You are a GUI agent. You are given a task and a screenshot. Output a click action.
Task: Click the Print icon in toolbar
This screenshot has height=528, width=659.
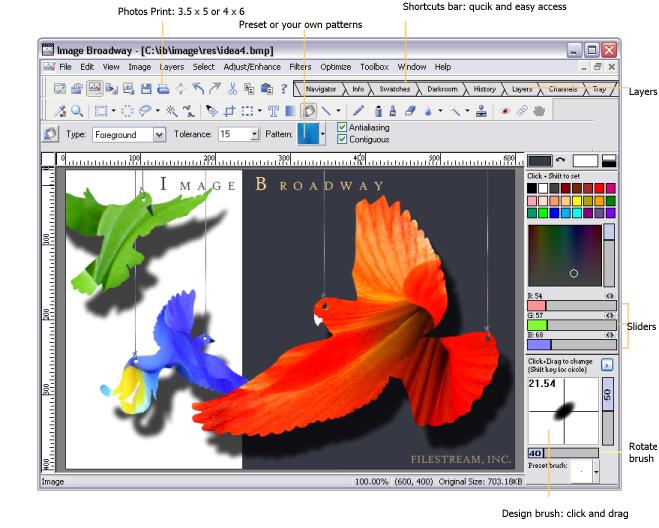(x=162, y=89)
